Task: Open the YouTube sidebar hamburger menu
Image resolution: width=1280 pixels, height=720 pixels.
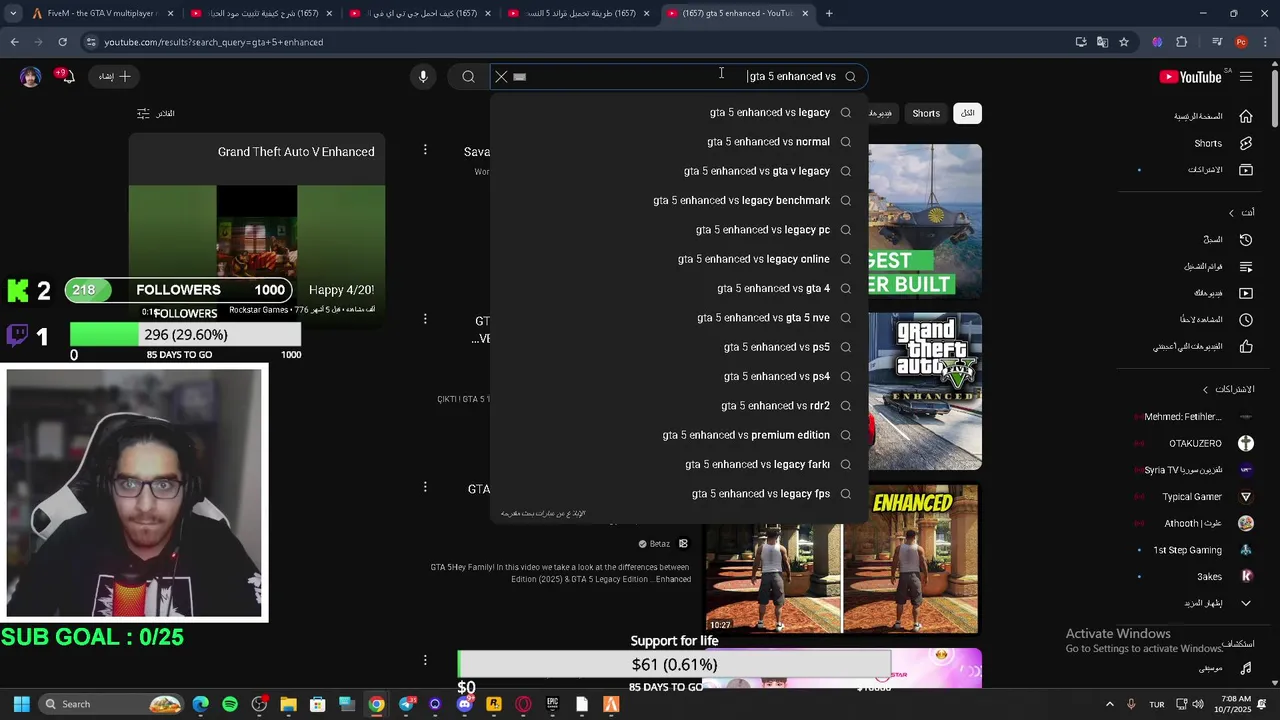Action: [1246, 76]
